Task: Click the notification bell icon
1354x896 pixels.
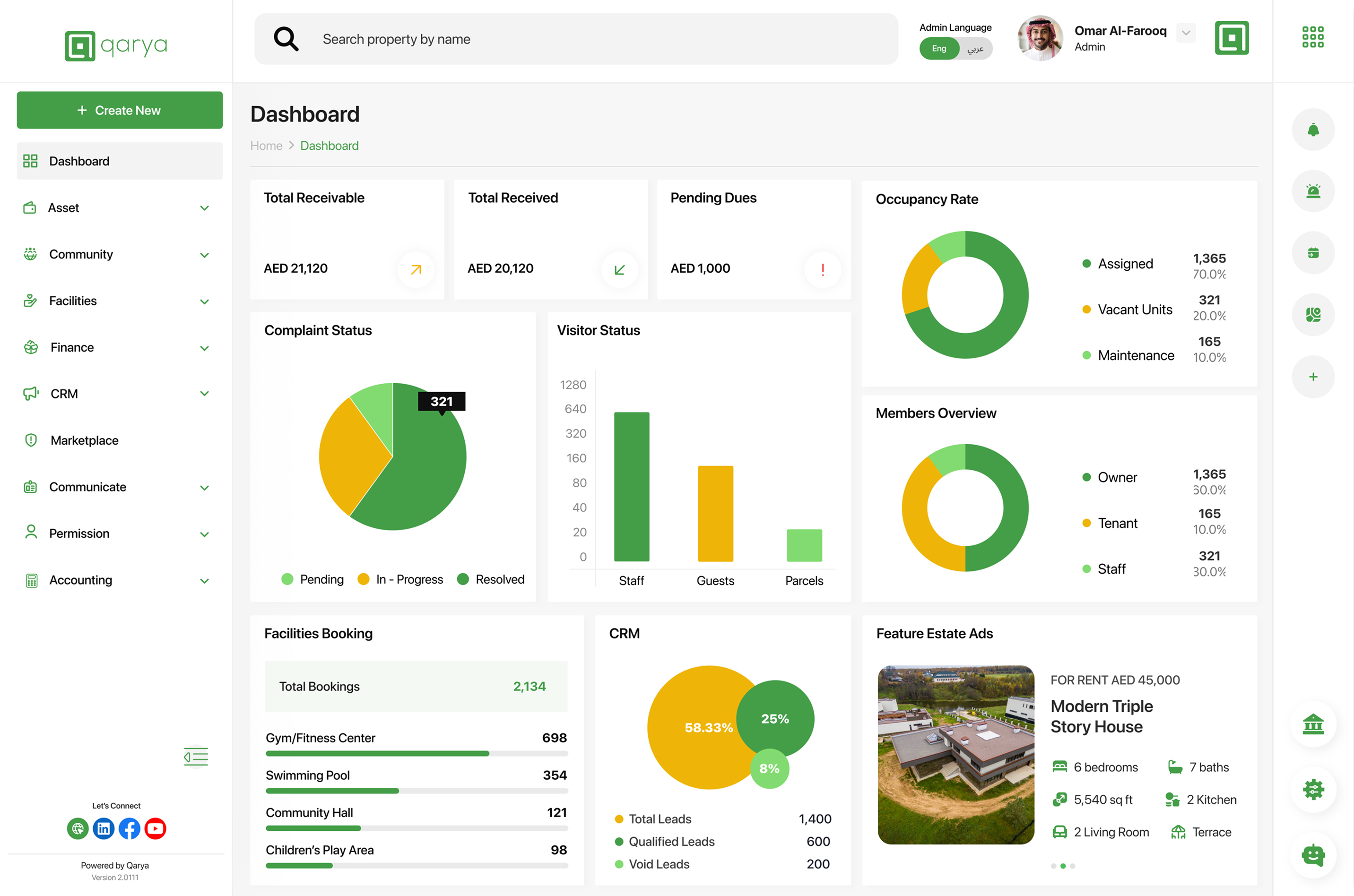Action: coord(1313,129)
